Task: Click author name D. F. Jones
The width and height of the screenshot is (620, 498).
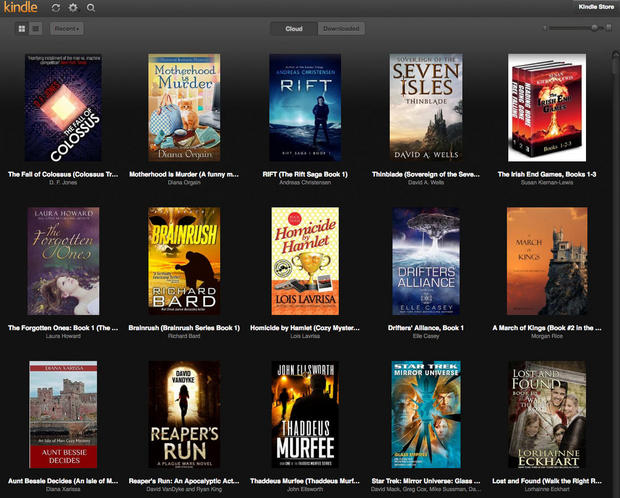Action: pos(63,182)
